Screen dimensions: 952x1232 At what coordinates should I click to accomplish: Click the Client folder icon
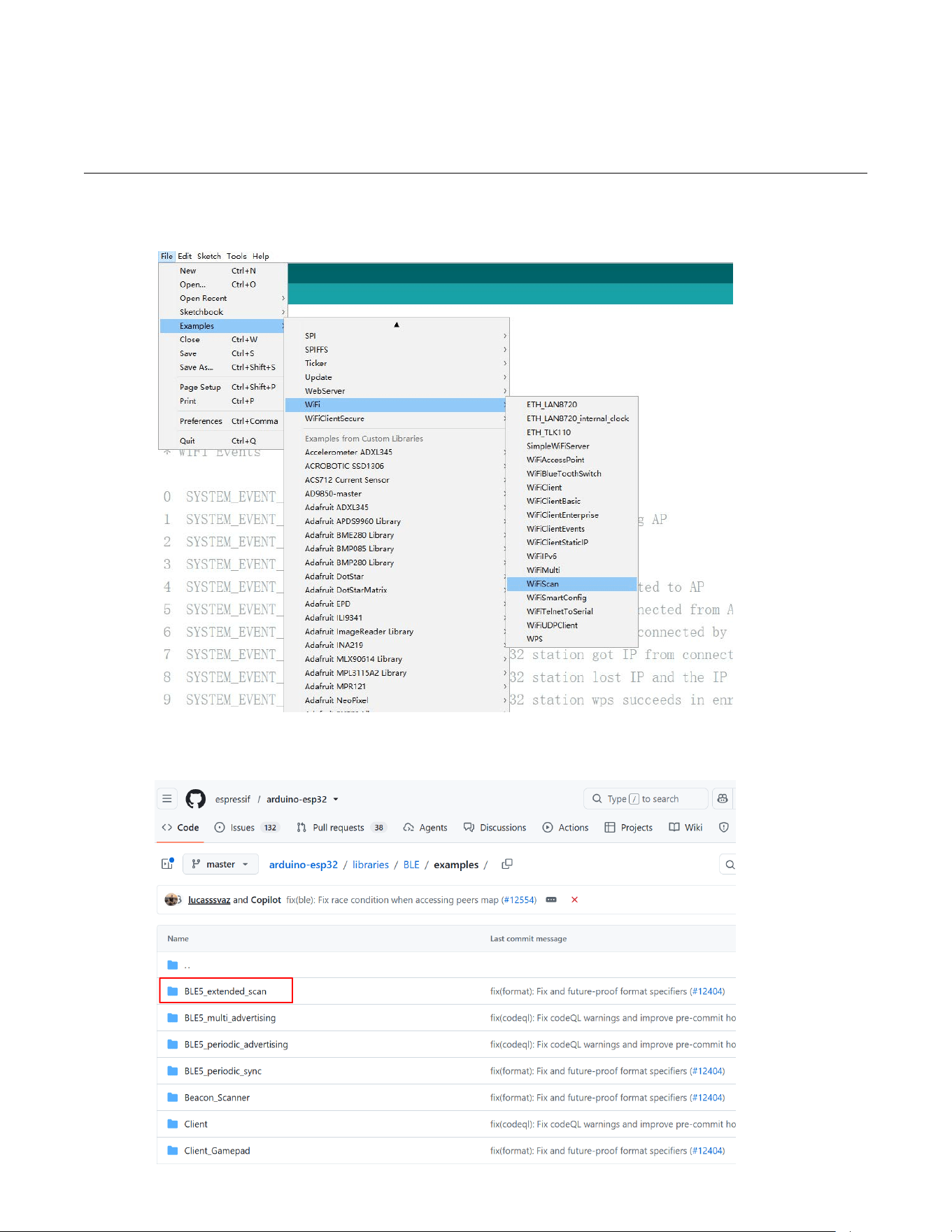(x=173, y=1124)
